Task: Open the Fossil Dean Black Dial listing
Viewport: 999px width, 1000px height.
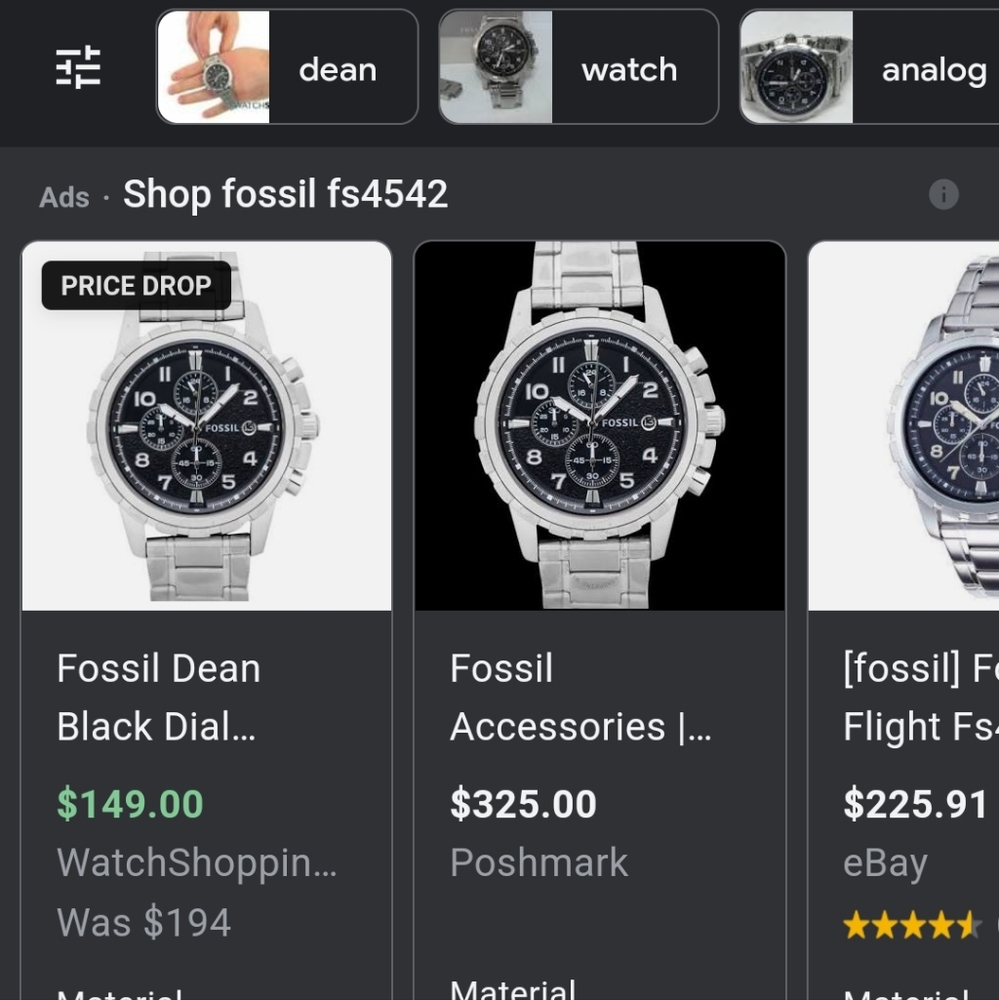Action: tap(159, 697)
